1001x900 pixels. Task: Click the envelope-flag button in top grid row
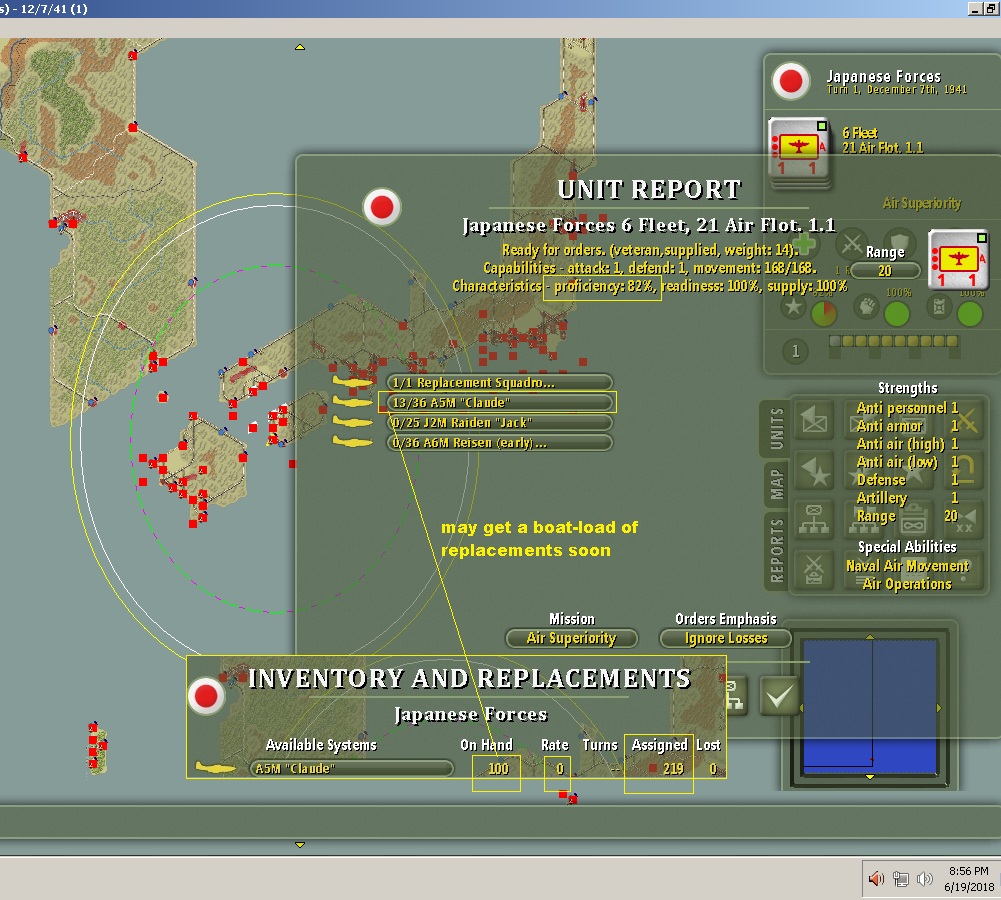(x=814, y=421)
